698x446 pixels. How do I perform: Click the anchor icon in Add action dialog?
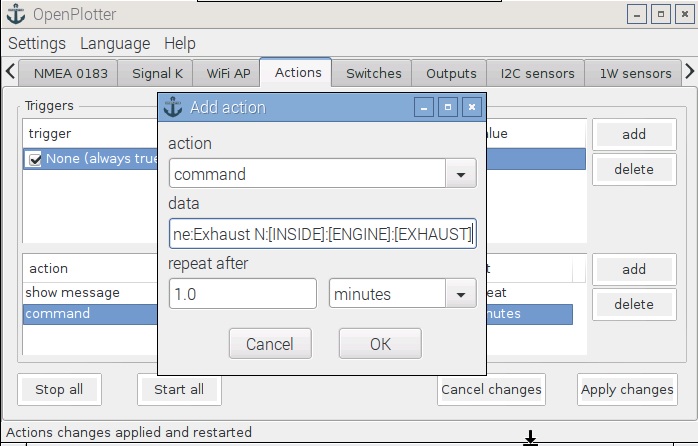coord(173,107)
